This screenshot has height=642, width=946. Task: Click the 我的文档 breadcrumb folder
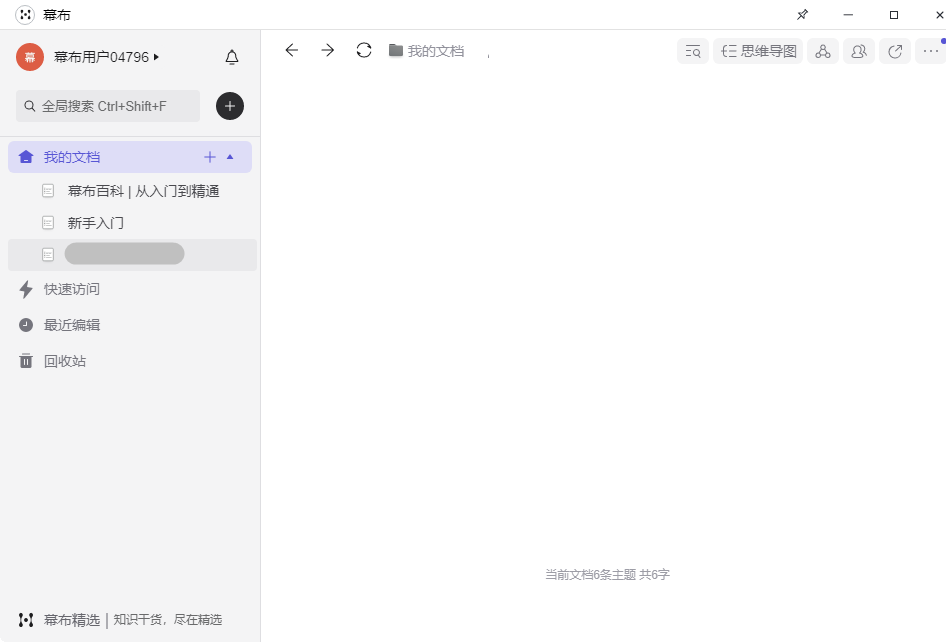pos(427,51)
